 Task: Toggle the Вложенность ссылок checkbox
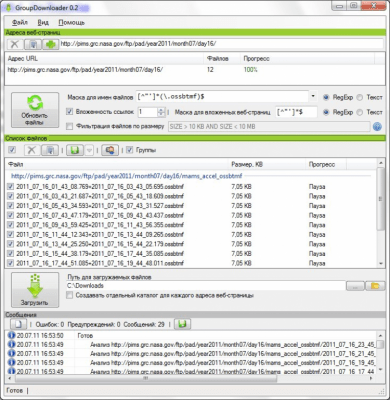(69, 112)
